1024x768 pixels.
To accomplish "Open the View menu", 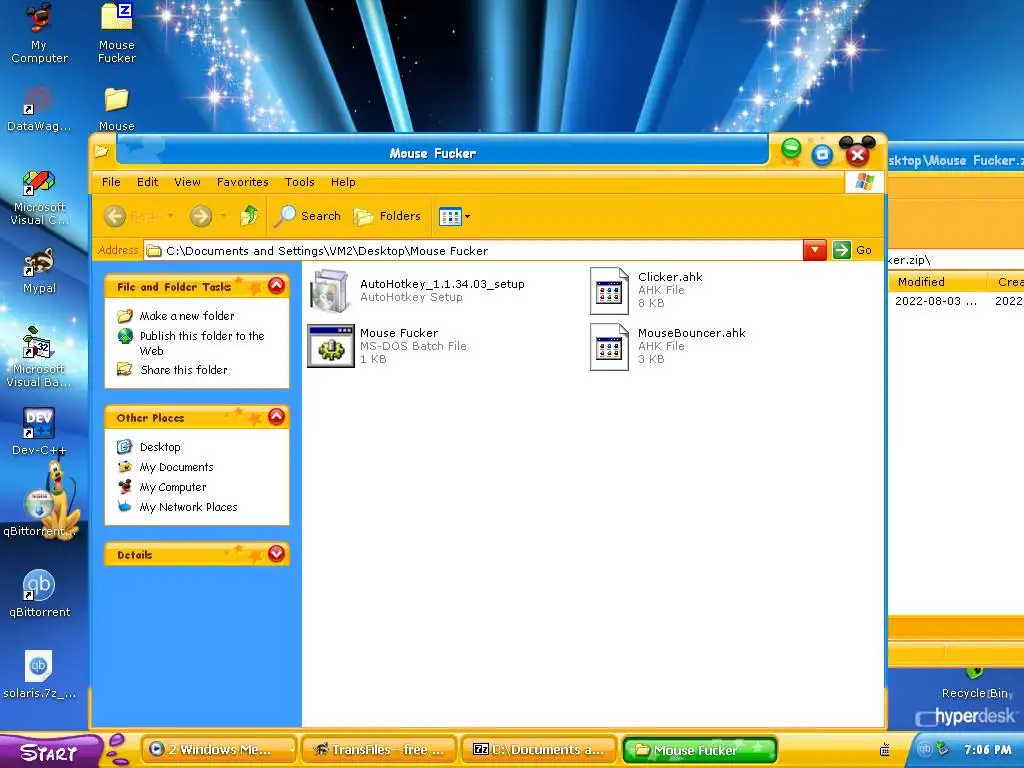I will pos(187,182).
